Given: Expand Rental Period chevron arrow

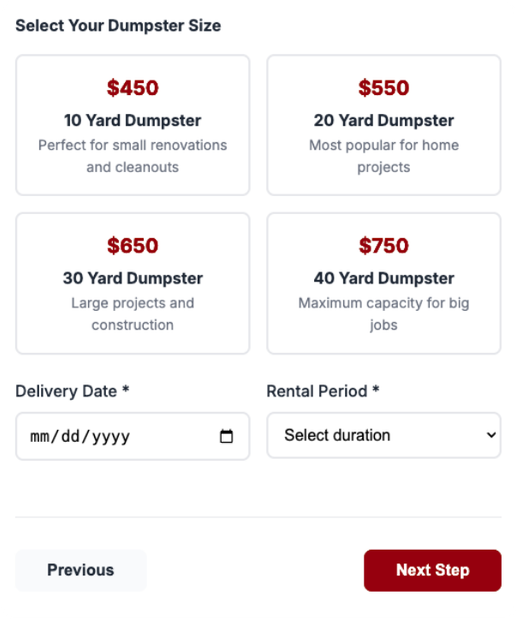Looking at the screenshot, I should pyautogui.click(x=491, y=435).
